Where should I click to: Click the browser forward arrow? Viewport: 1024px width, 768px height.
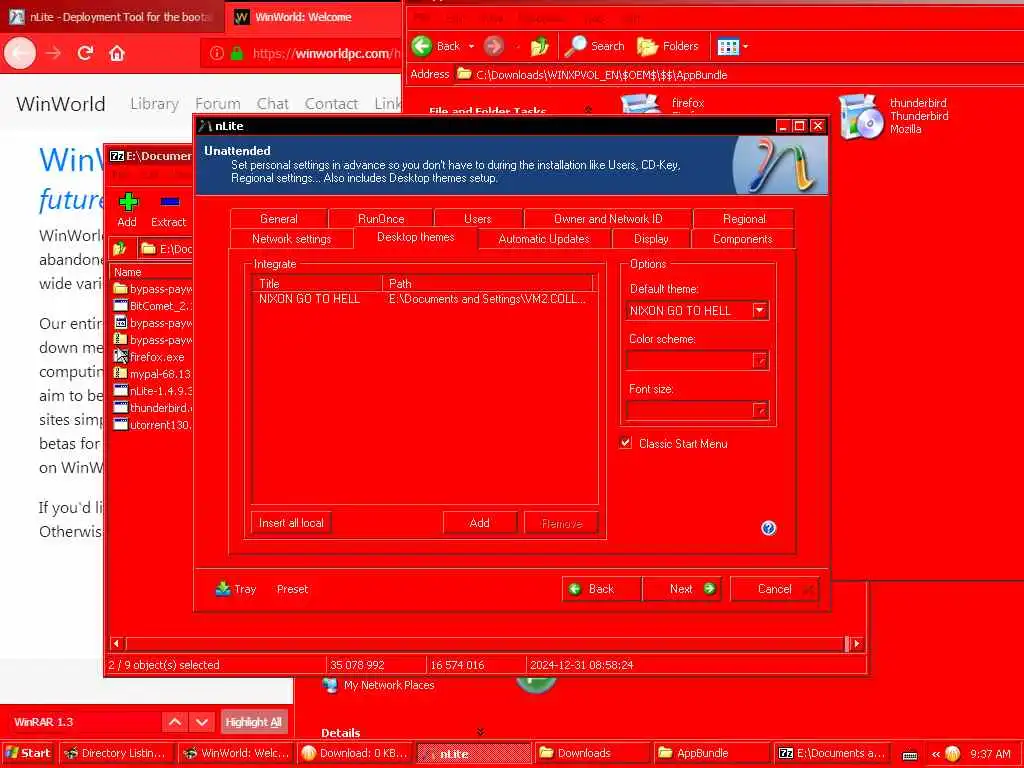[54, 53]
